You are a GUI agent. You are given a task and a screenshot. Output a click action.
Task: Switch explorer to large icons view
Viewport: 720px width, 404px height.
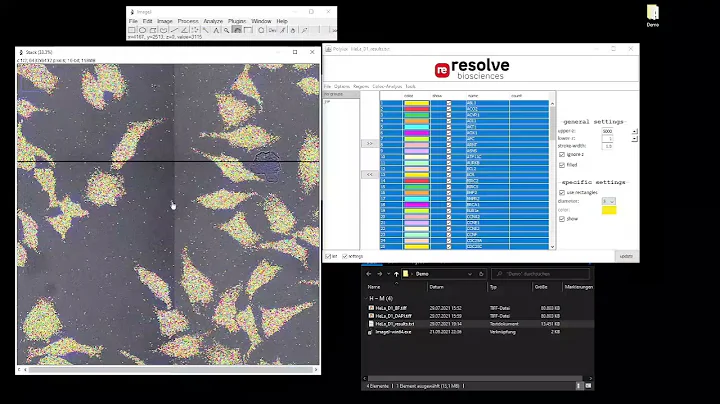(x=588, y=386)
